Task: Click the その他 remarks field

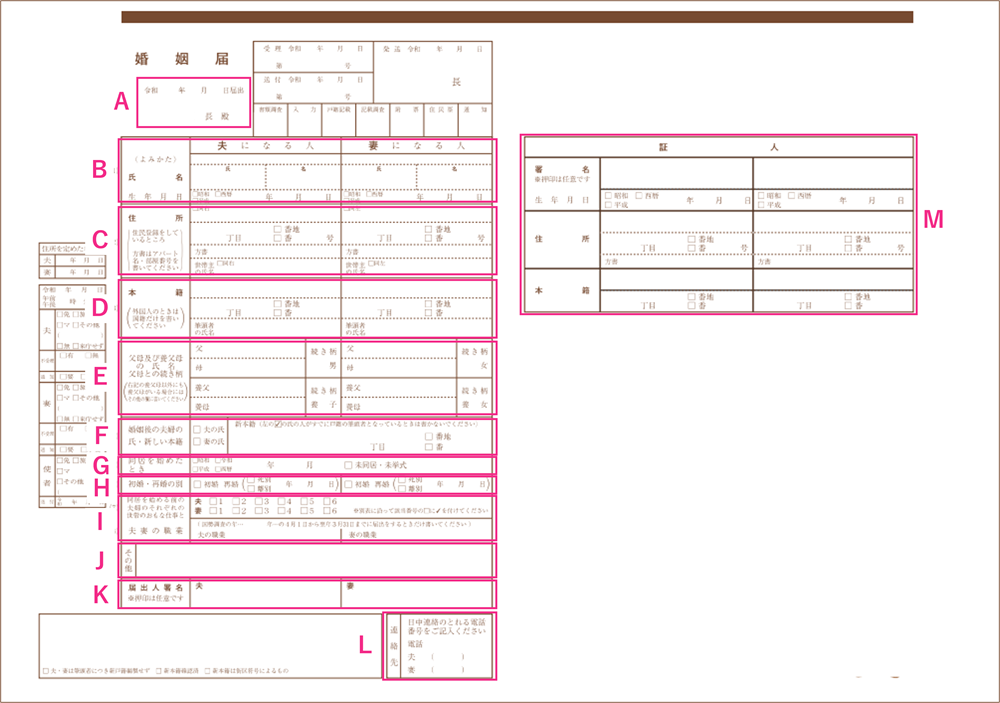Action: (x=312, y=559)
